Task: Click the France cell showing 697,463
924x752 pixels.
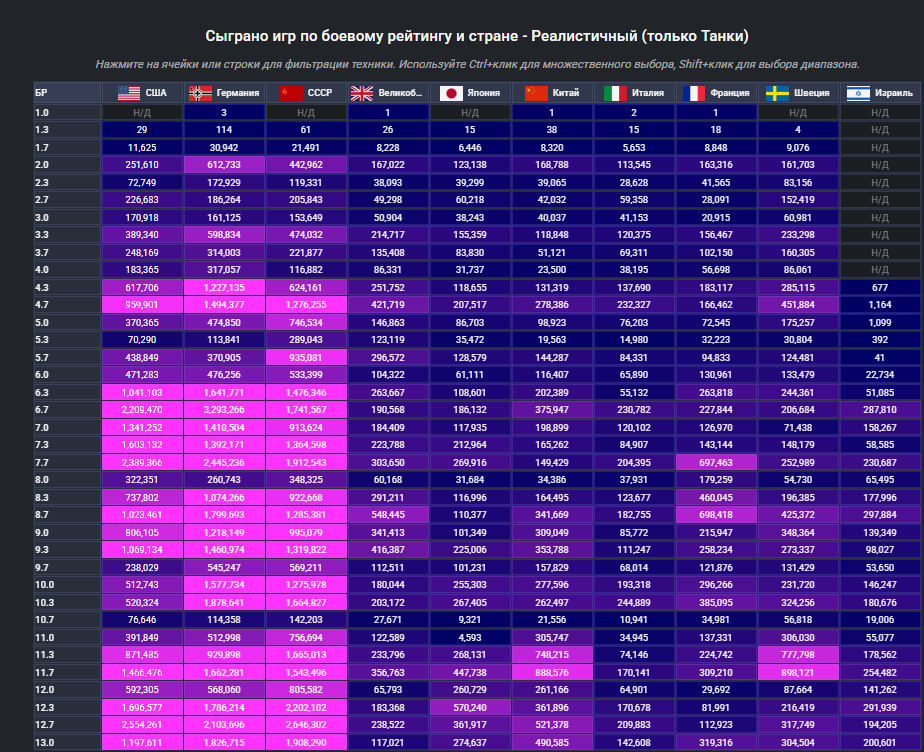Action: tap(716, 463)
